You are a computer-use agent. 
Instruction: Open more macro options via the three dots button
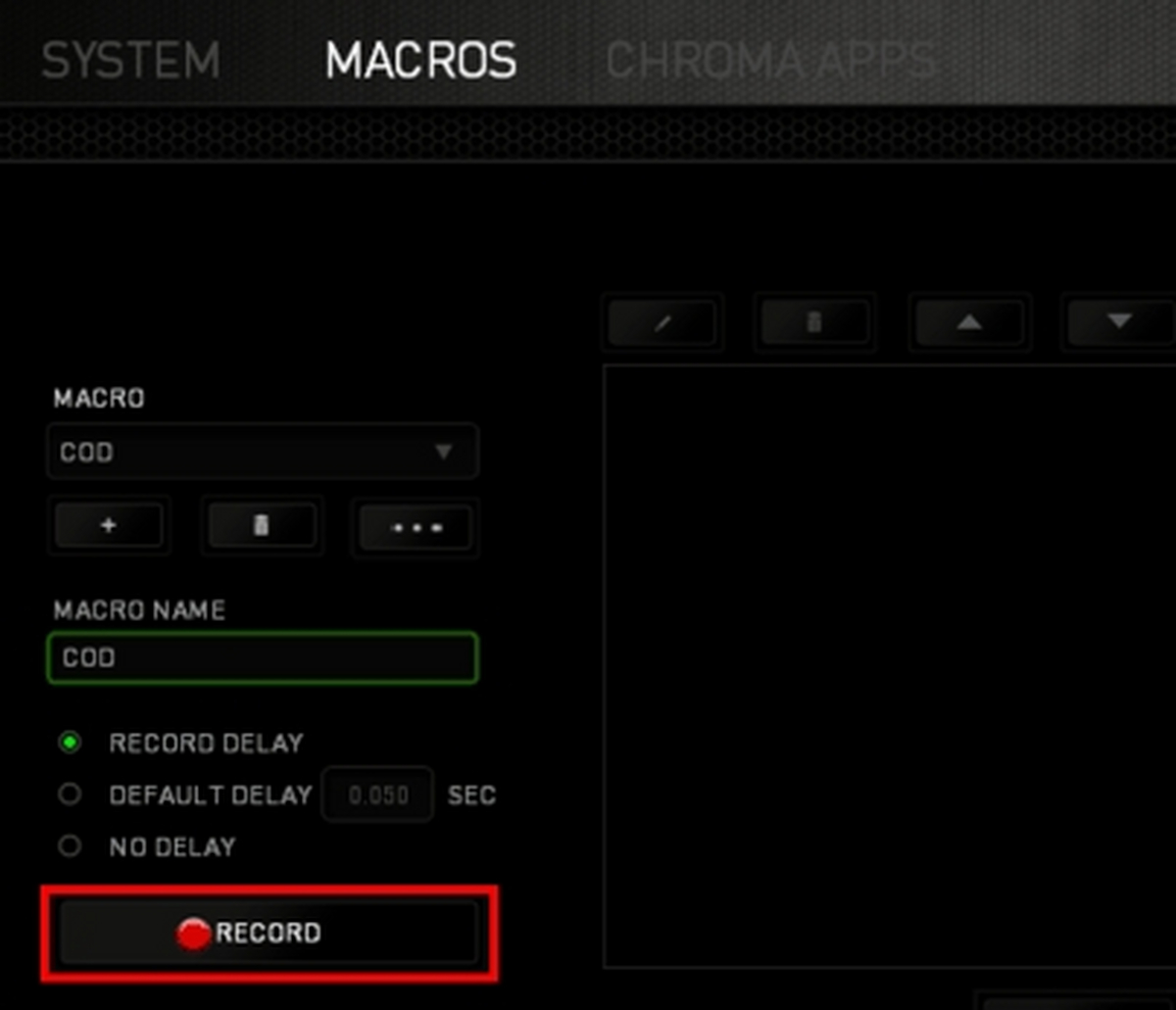coord(416,527)
